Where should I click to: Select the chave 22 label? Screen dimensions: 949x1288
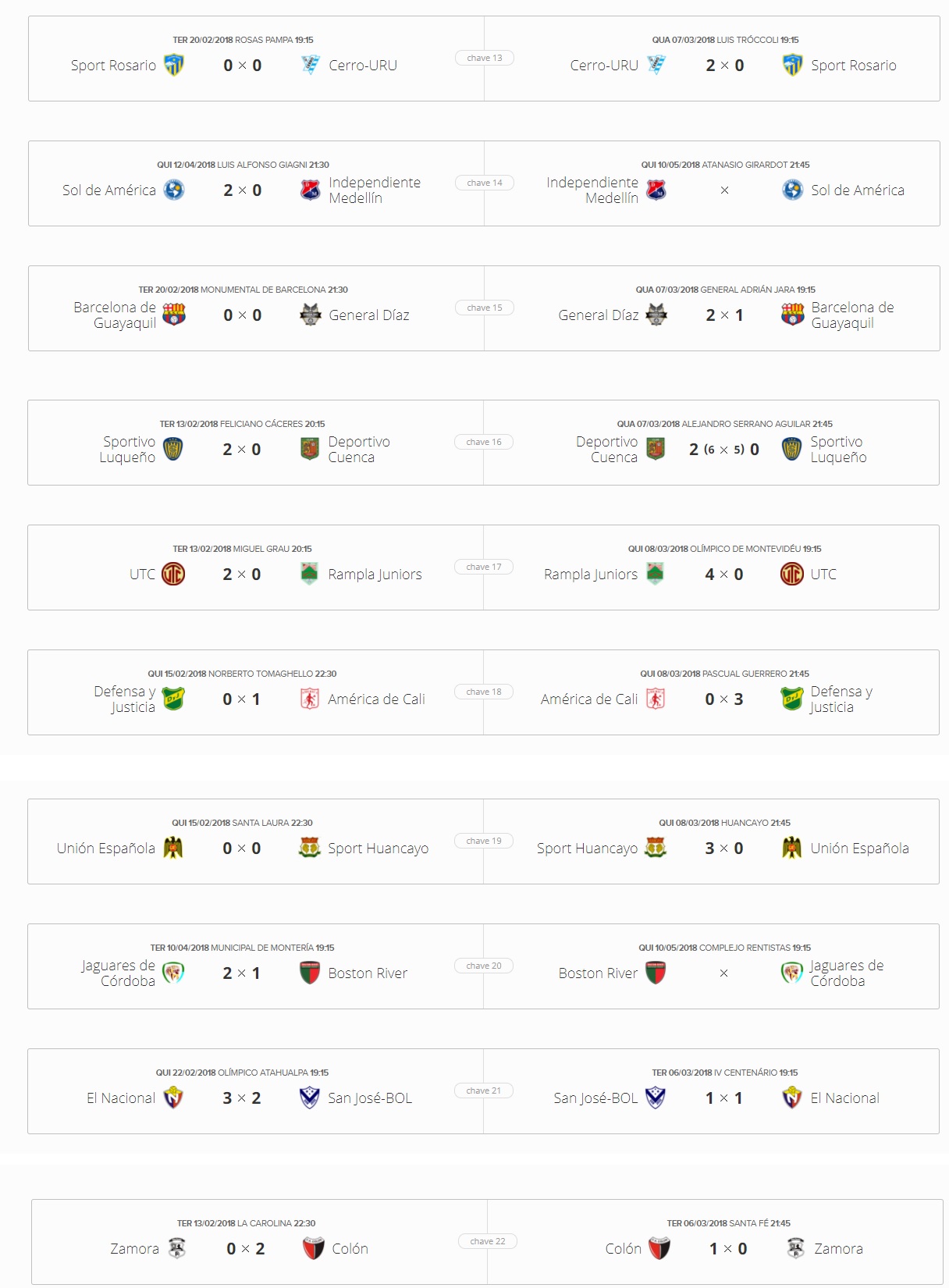coord(488,1241)
